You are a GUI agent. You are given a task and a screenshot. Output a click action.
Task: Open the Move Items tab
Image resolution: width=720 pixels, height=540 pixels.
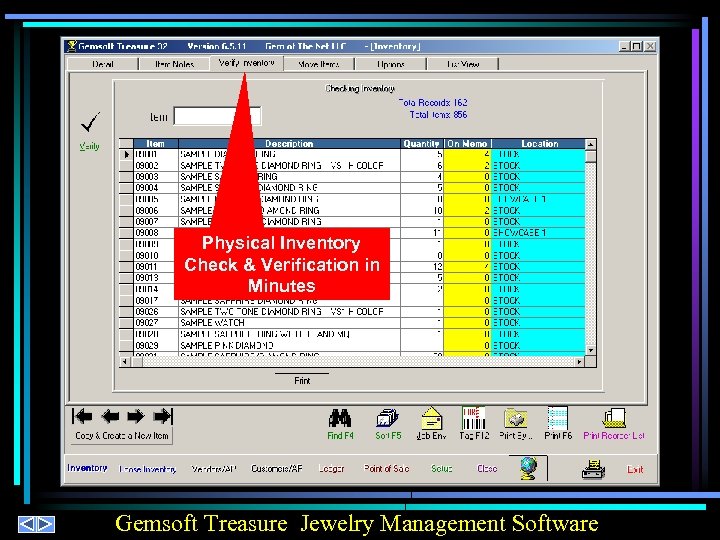click(319, 64)
